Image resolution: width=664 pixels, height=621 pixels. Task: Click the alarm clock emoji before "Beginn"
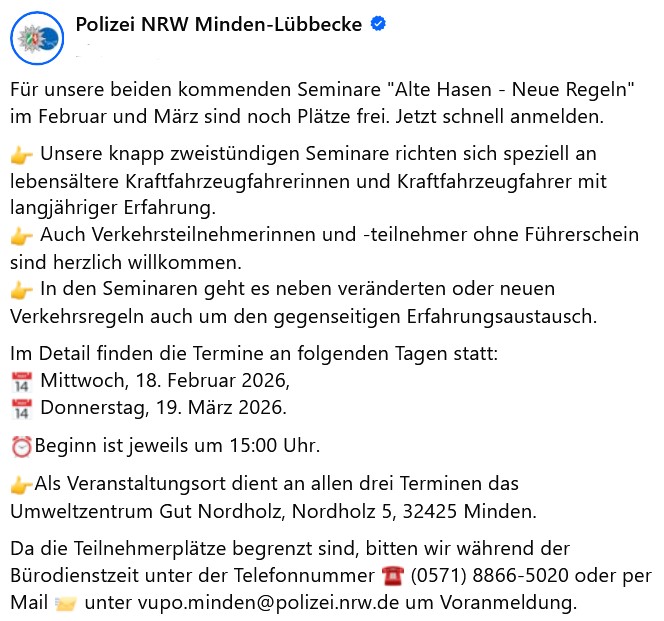pos(21,446)
